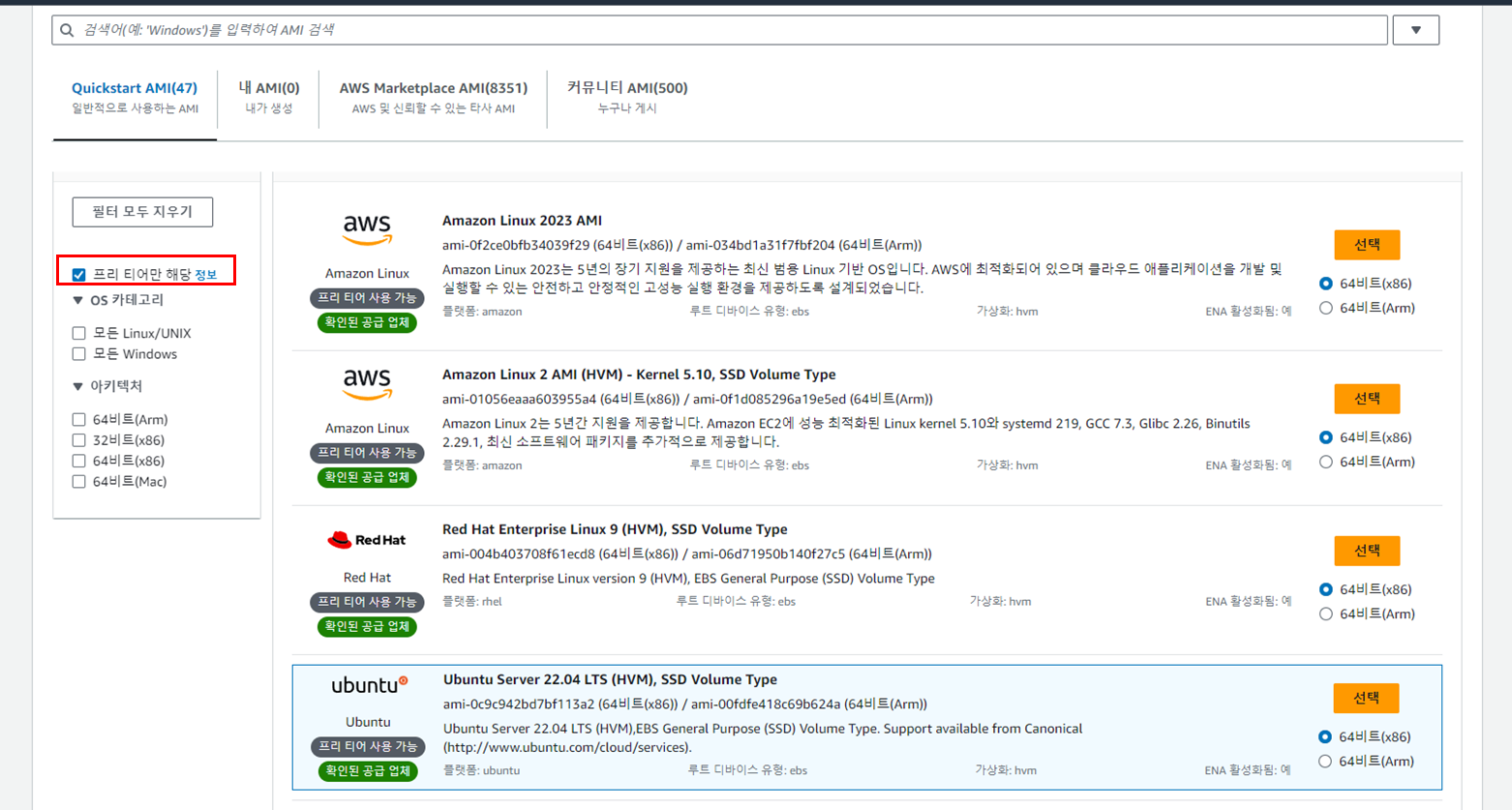This screenshot has height=810, width=1512.
Task: Click the free tier badge under Ubuntu
Action: [x=368, y=747]
